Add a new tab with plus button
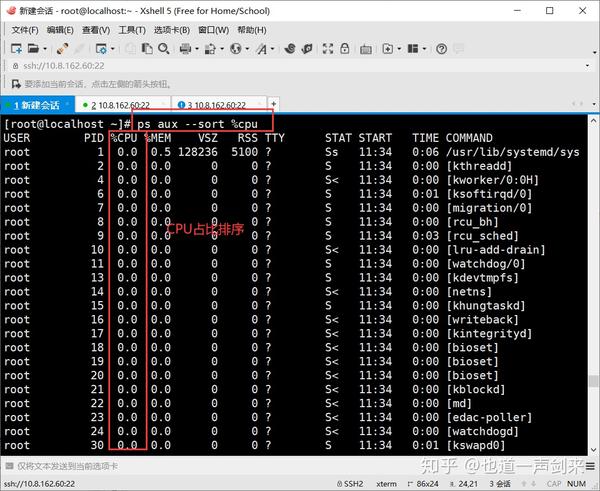Viewport: 600px width, 491px height. click(x=273, y=104)
